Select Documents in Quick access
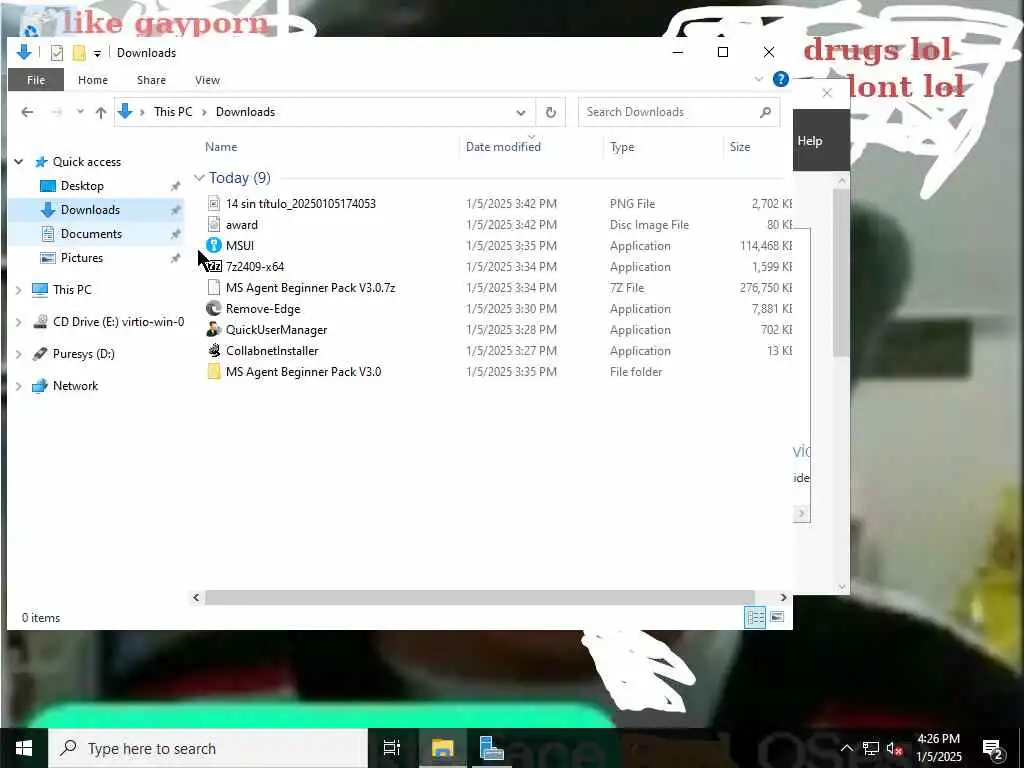The height and width of the screenshot is (768, 1024). [x=91, y=234]
